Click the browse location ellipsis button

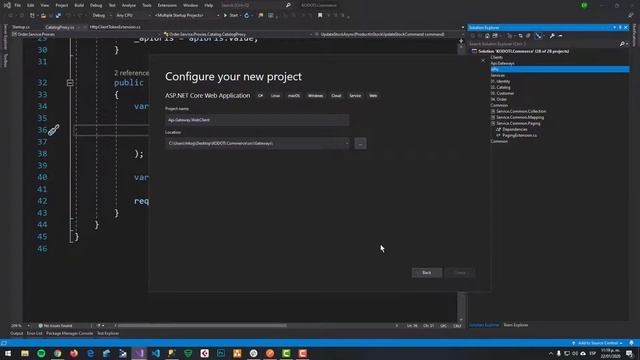(360, 144)
